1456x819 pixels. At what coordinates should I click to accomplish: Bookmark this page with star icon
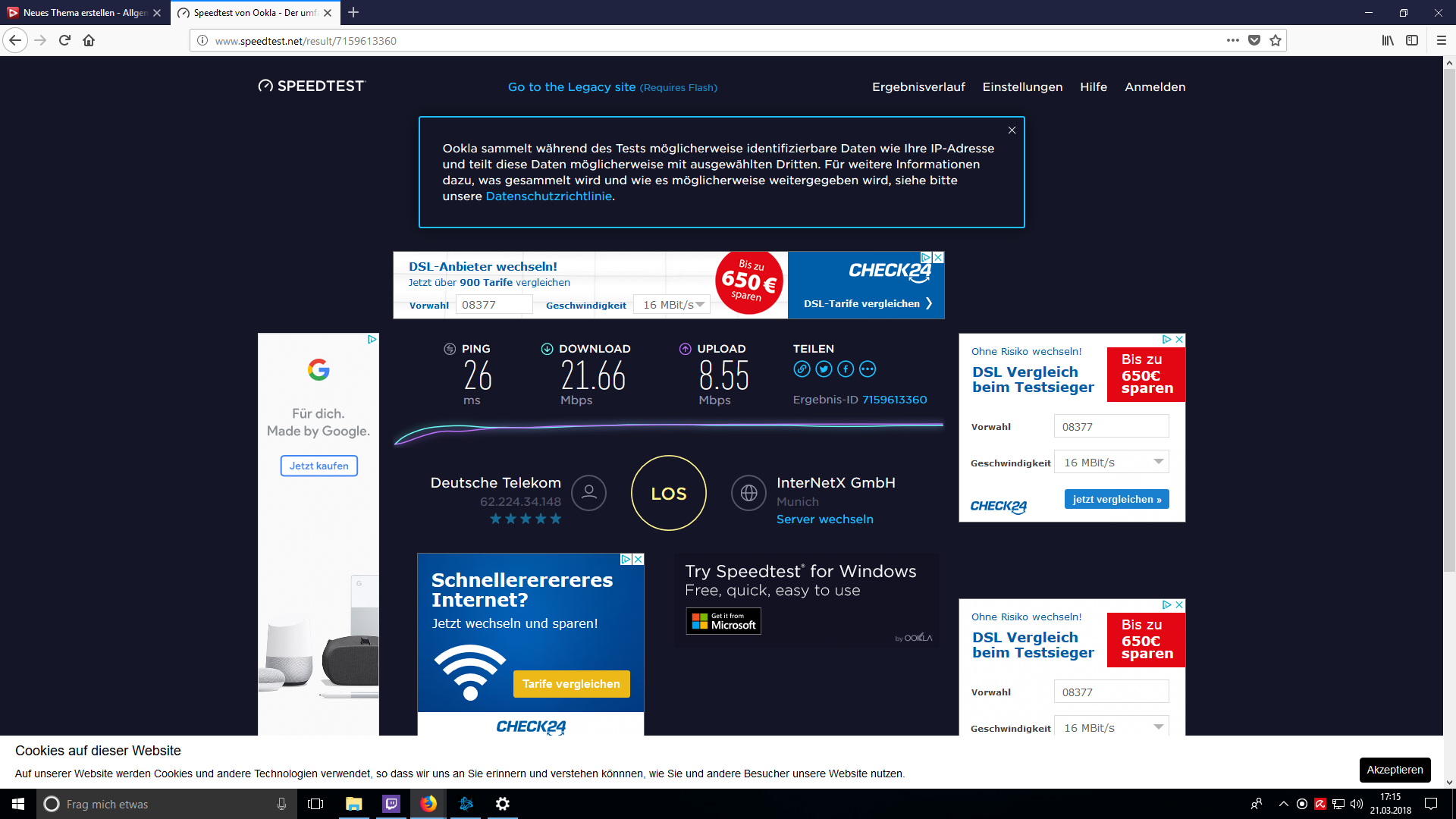(x=1276, y=40)
